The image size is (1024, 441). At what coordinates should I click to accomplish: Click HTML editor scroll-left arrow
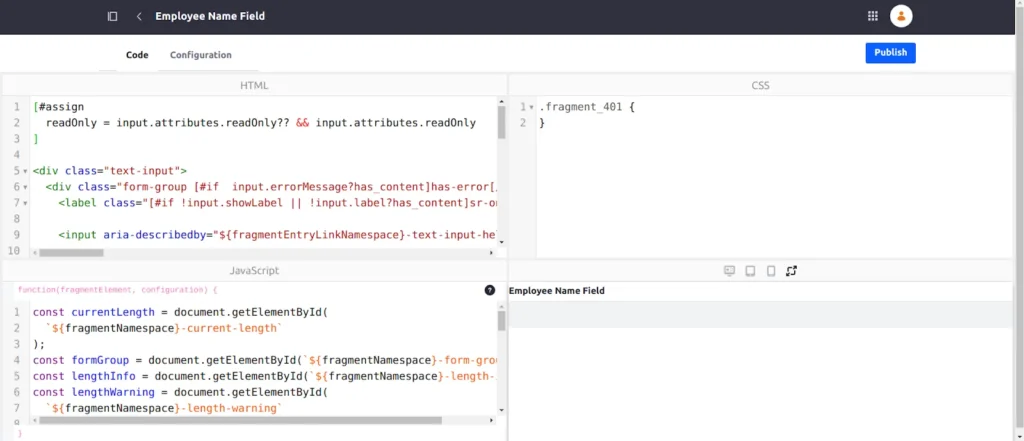[x=35, y=252]
